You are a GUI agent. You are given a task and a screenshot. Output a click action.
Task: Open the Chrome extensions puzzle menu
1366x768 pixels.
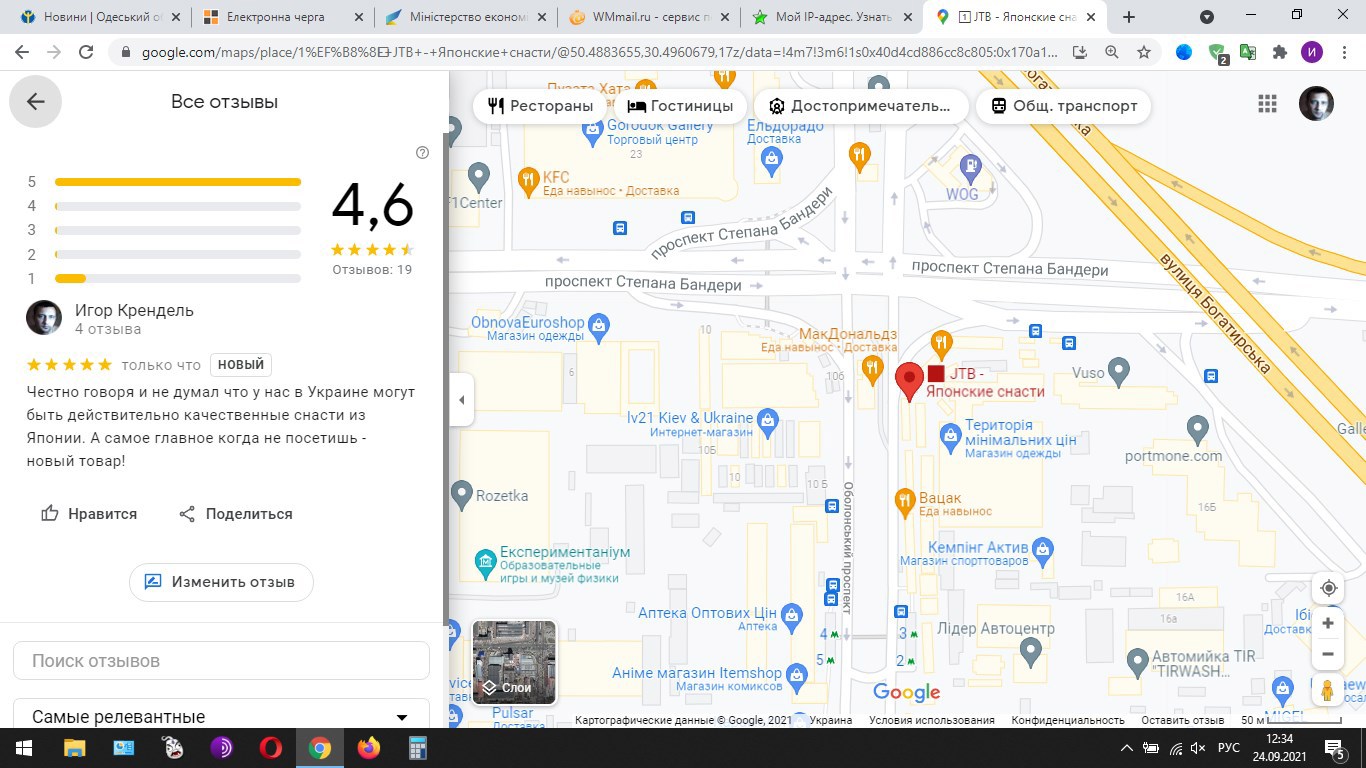[1279, 53]
